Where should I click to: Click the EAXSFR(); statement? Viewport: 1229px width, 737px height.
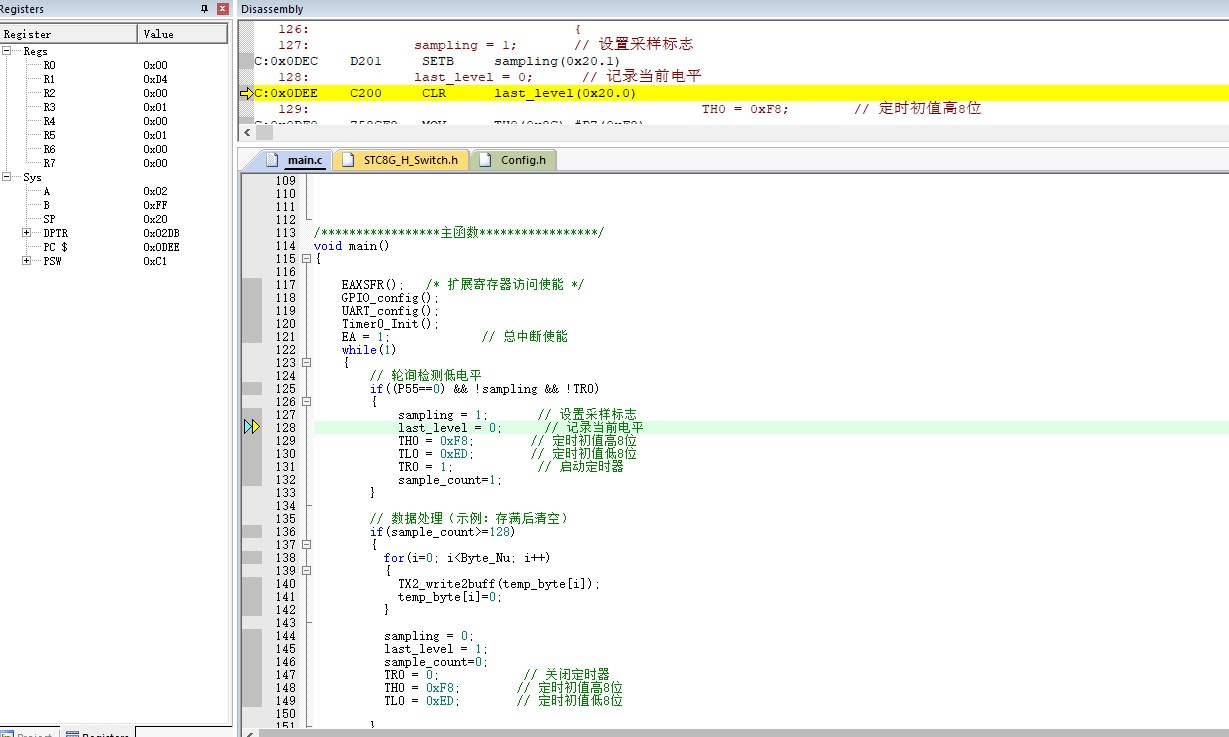(373, 285)
